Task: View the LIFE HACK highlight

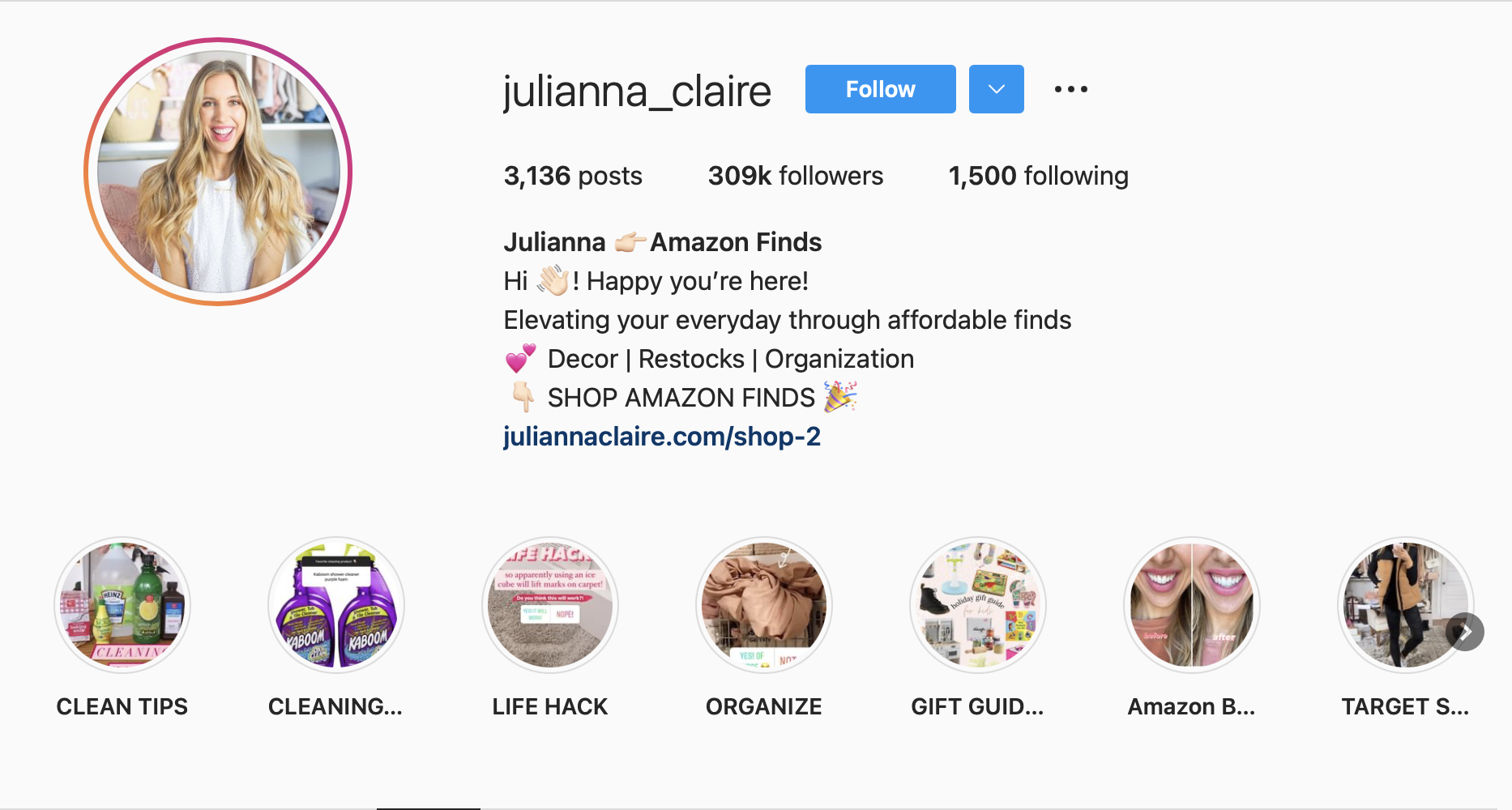Action: point(550,605)
